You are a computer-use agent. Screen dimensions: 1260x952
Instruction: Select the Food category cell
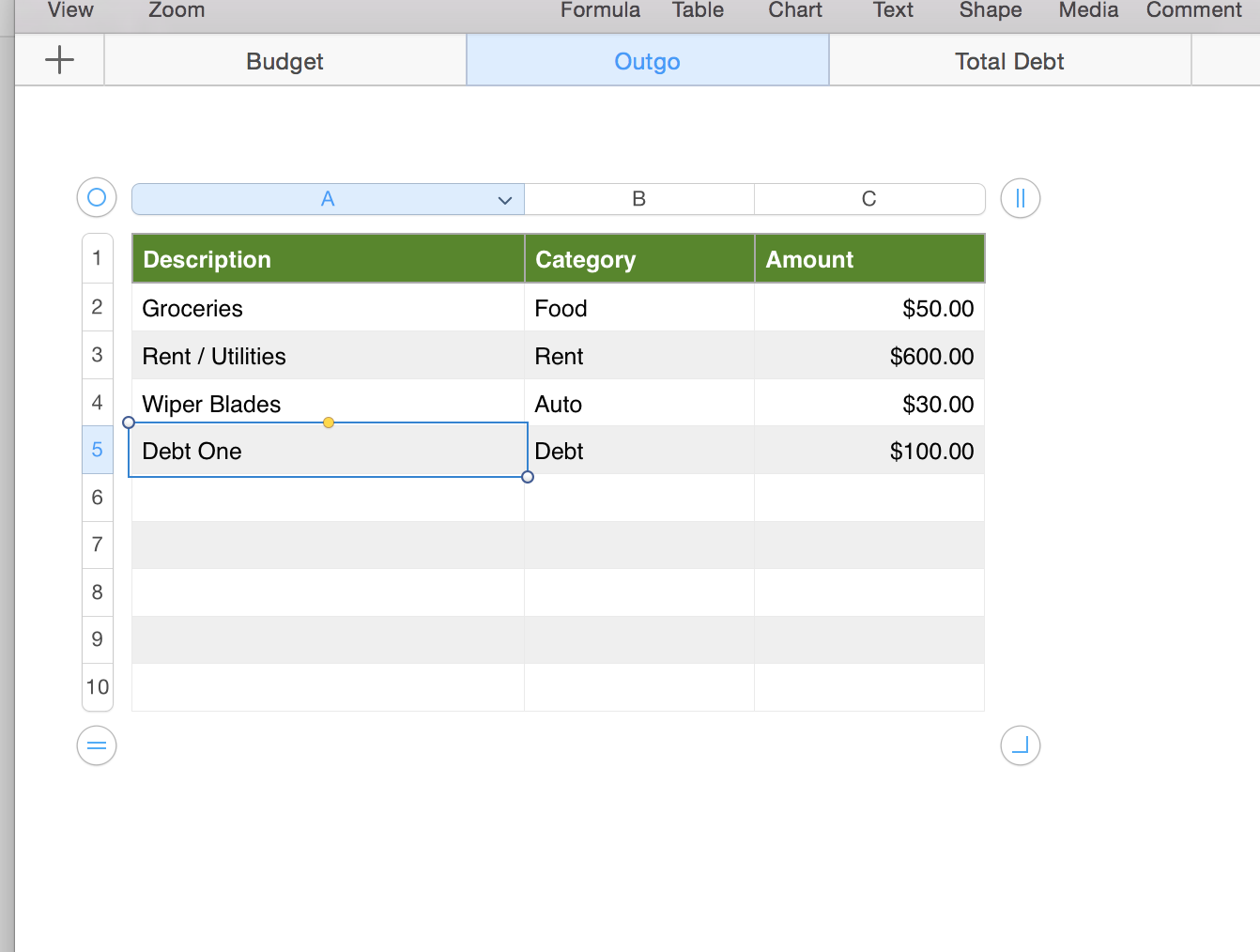[639, 307]
